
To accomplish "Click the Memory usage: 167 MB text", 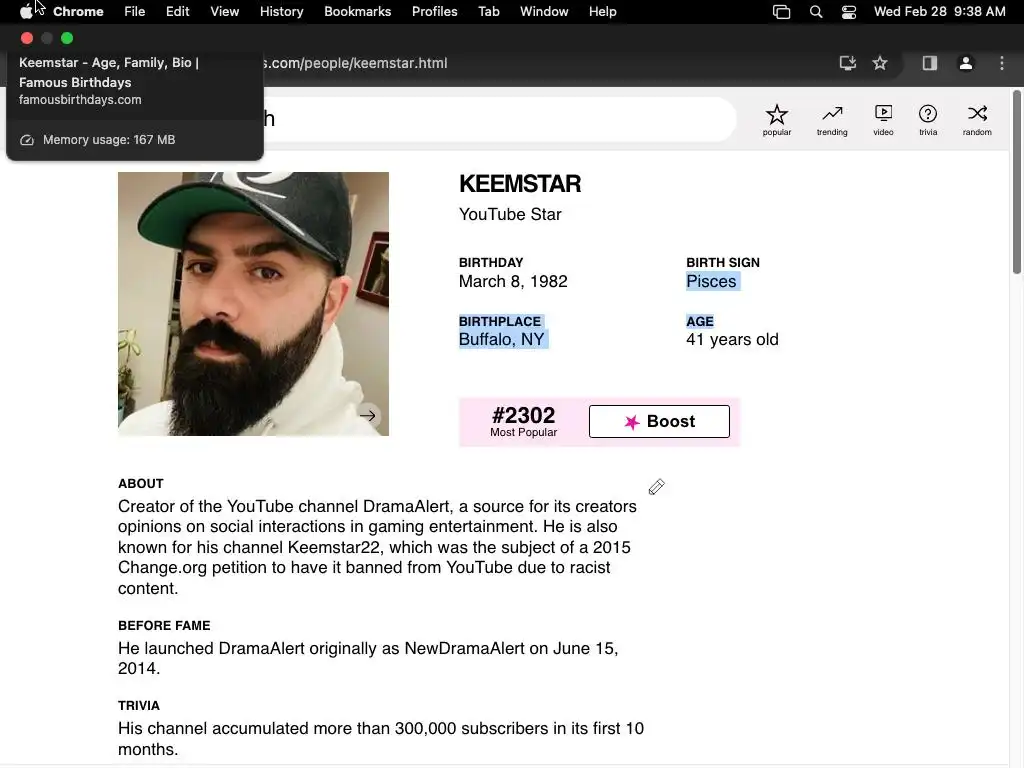I will point(108,140).
